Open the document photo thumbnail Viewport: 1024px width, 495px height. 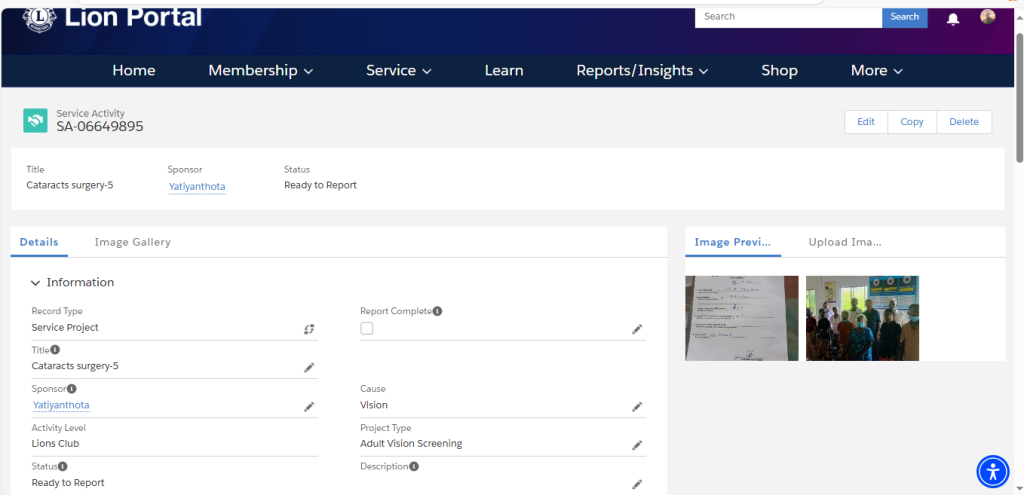741,318
